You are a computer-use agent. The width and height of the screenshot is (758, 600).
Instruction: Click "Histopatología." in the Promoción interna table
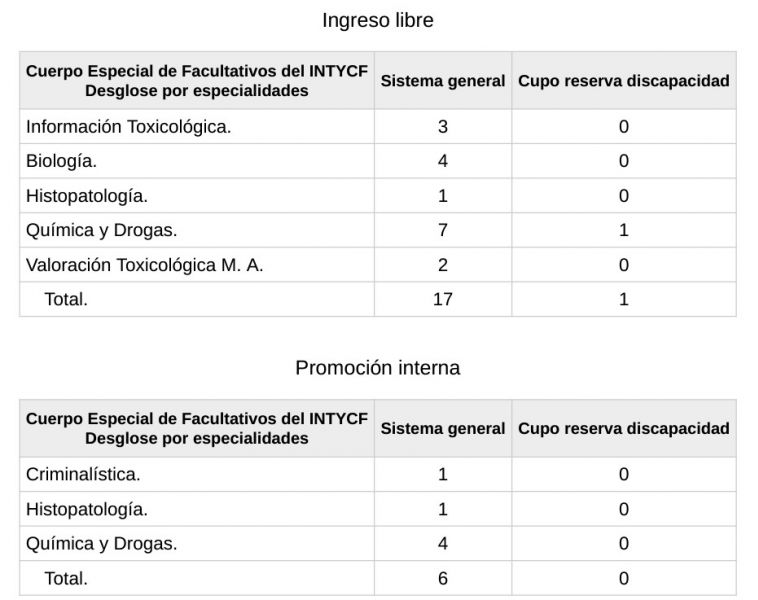[x=87, y=509]
